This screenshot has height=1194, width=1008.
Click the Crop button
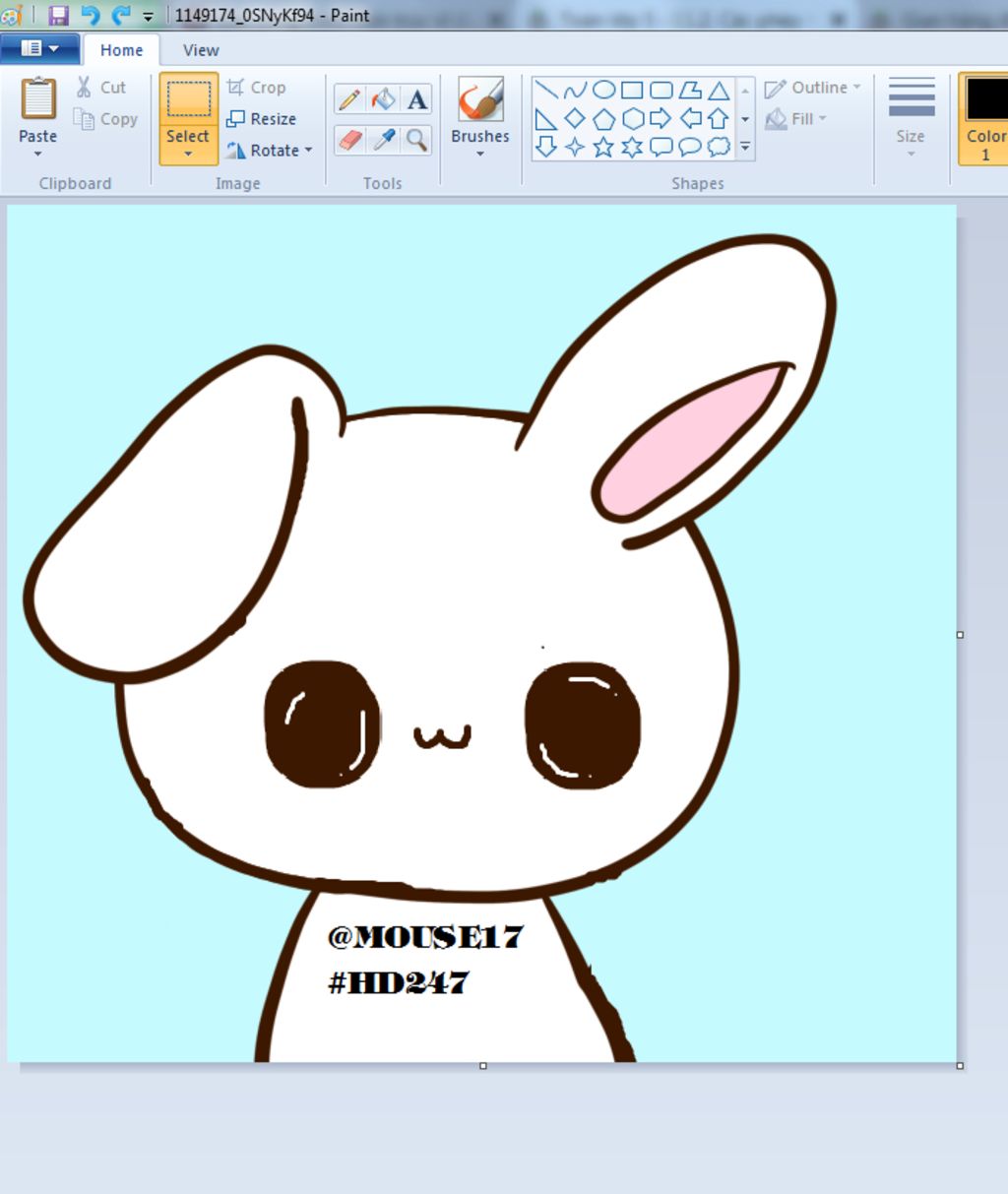click(x=257, y=88)
